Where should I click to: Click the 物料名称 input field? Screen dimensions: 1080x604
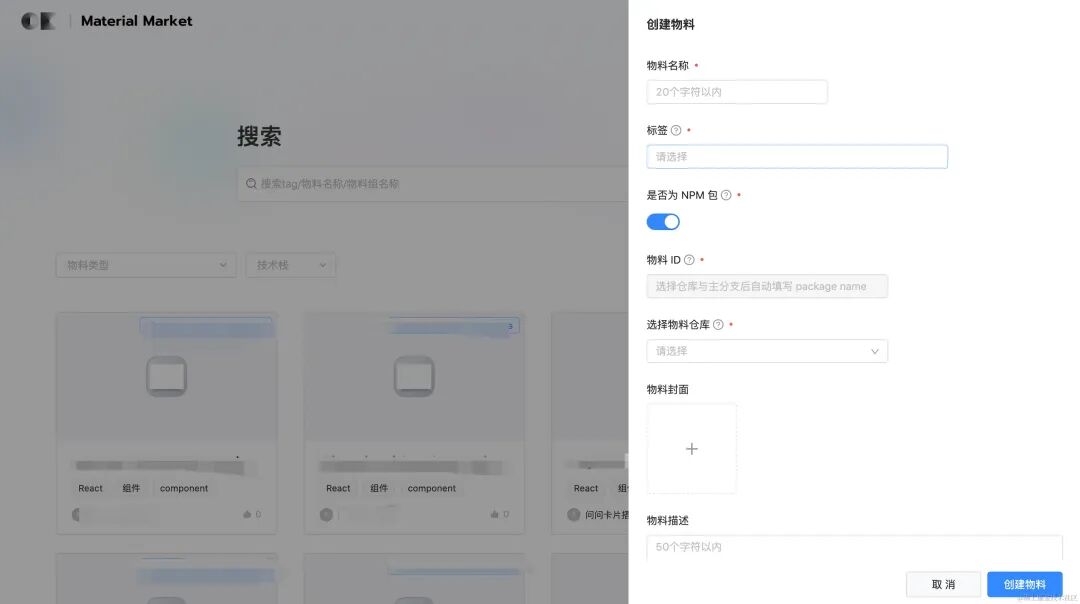click(x=736, y=92)
